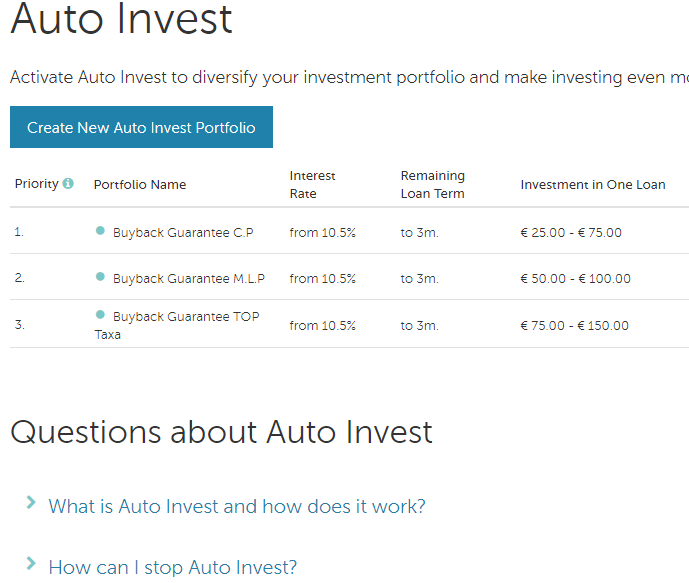The width and height of the screenshot is (689, 583).
Task: Select priority number 1 in first row
Action: pyautogui.click(x=18, y=233)
